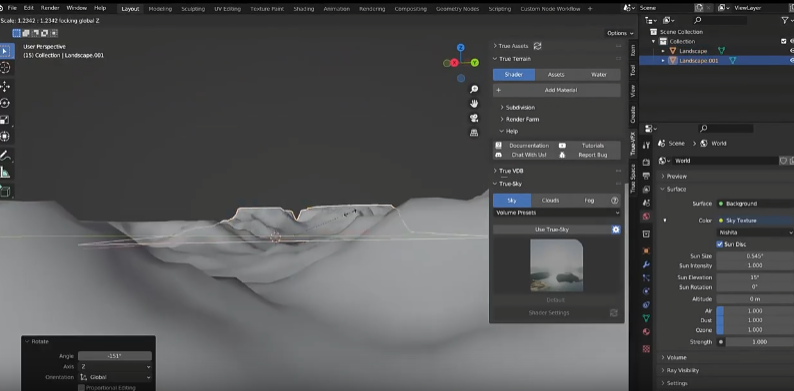Screen dimensions: 794x391
Task: Open the Edit menu
Action: pos(29,8)
